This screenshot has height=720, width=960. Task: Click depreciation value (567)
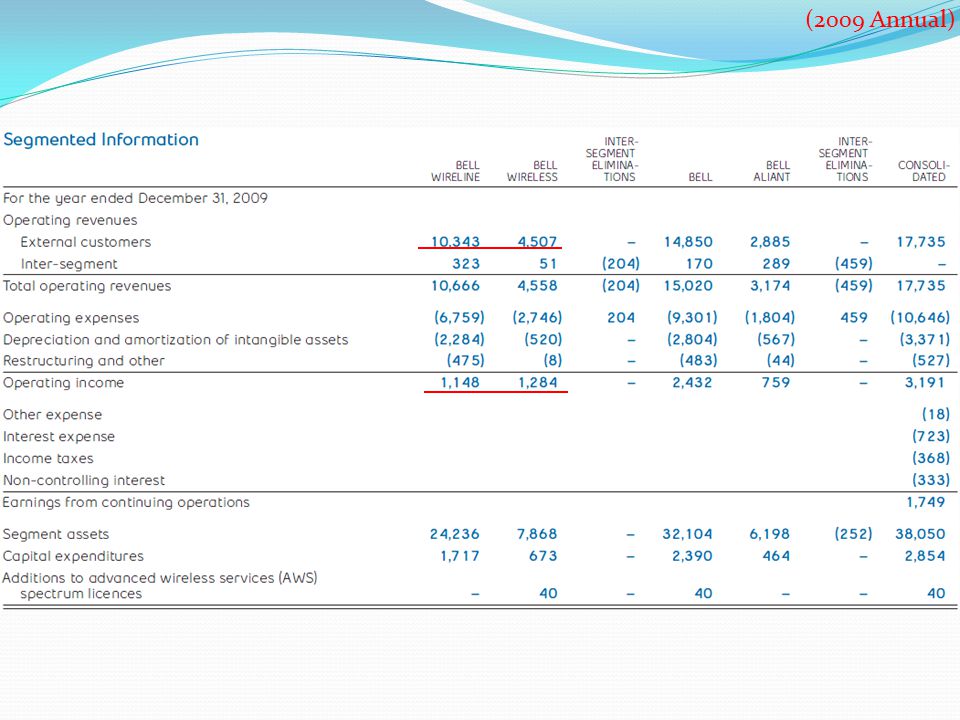[776, 339]
